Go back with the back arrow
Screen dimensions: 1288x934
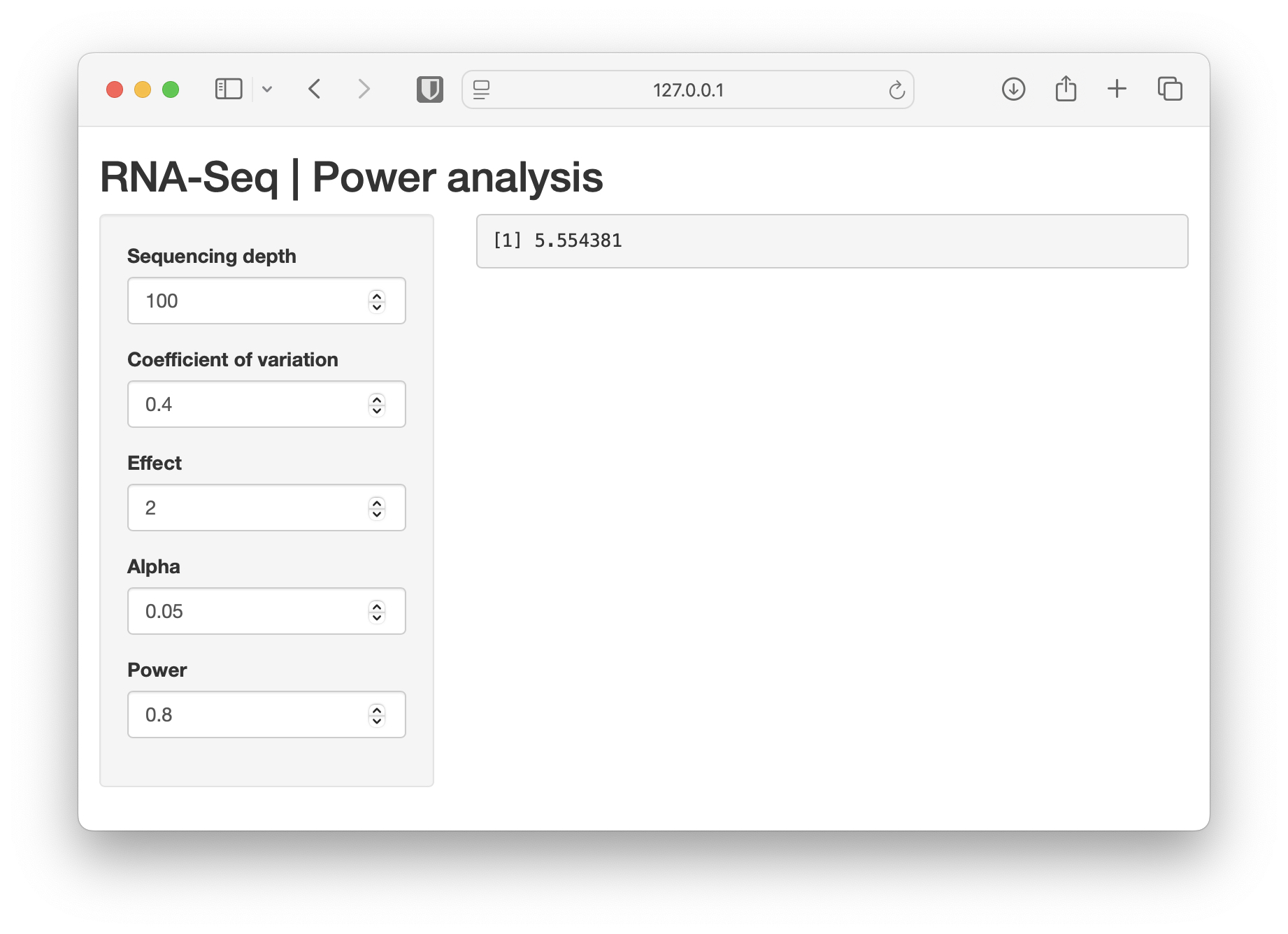(x=315, y=89)
